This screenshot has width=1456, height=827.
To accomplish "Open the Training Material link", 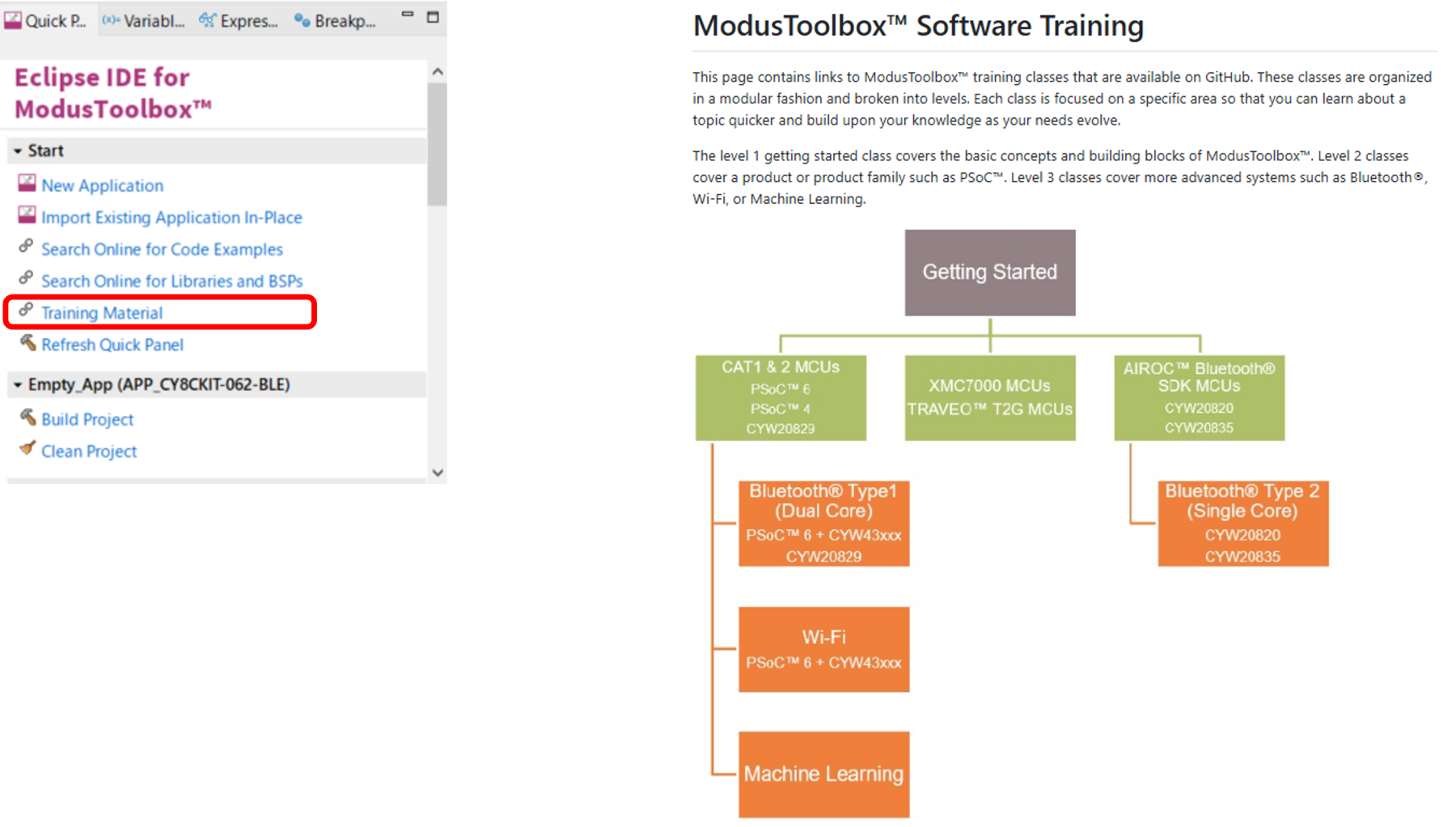I will pyautogui.click(x=102, y=313).
